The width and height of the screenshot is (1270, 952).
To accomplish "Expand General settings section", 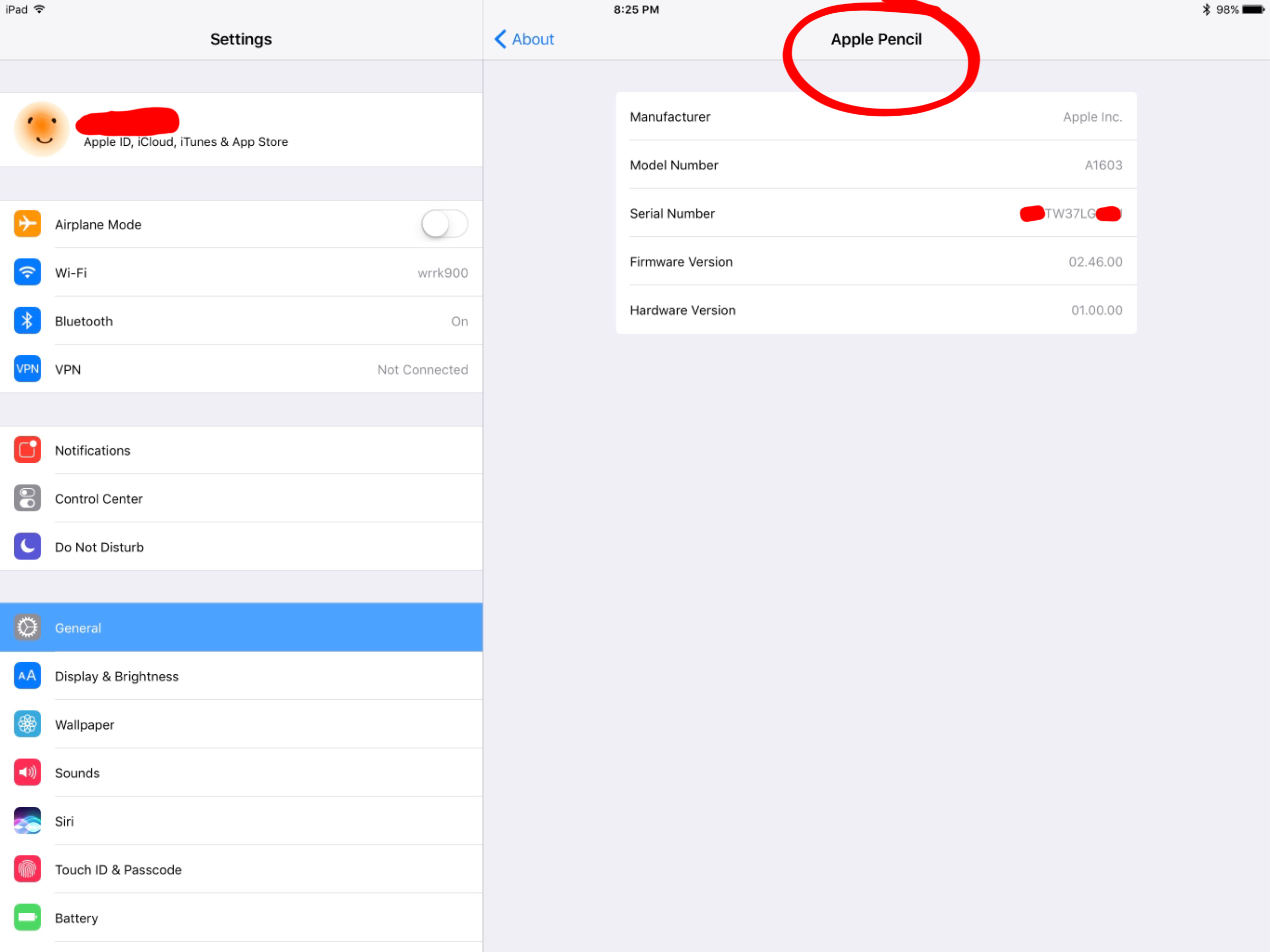I will tap(241, 627).
